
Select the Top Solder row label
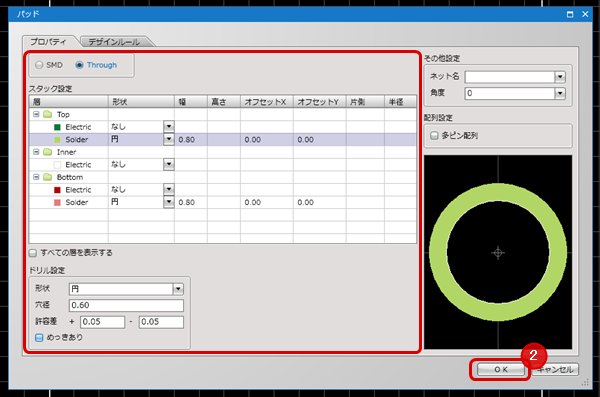[77, 140]
